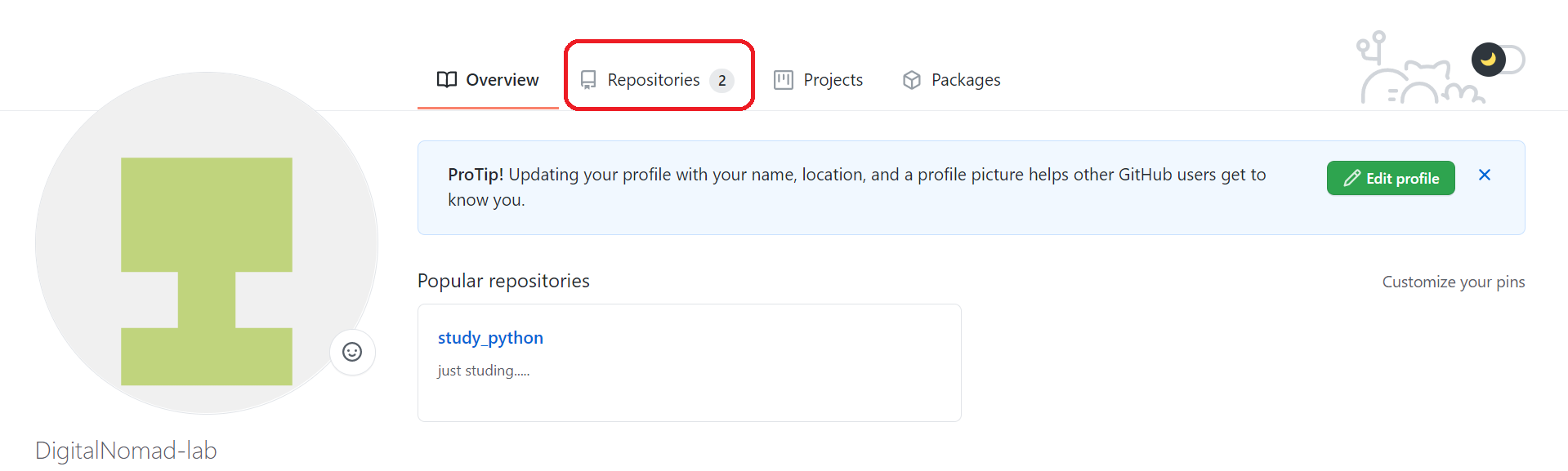
Task: Select the Packages tab
Action: coord(965,80)
